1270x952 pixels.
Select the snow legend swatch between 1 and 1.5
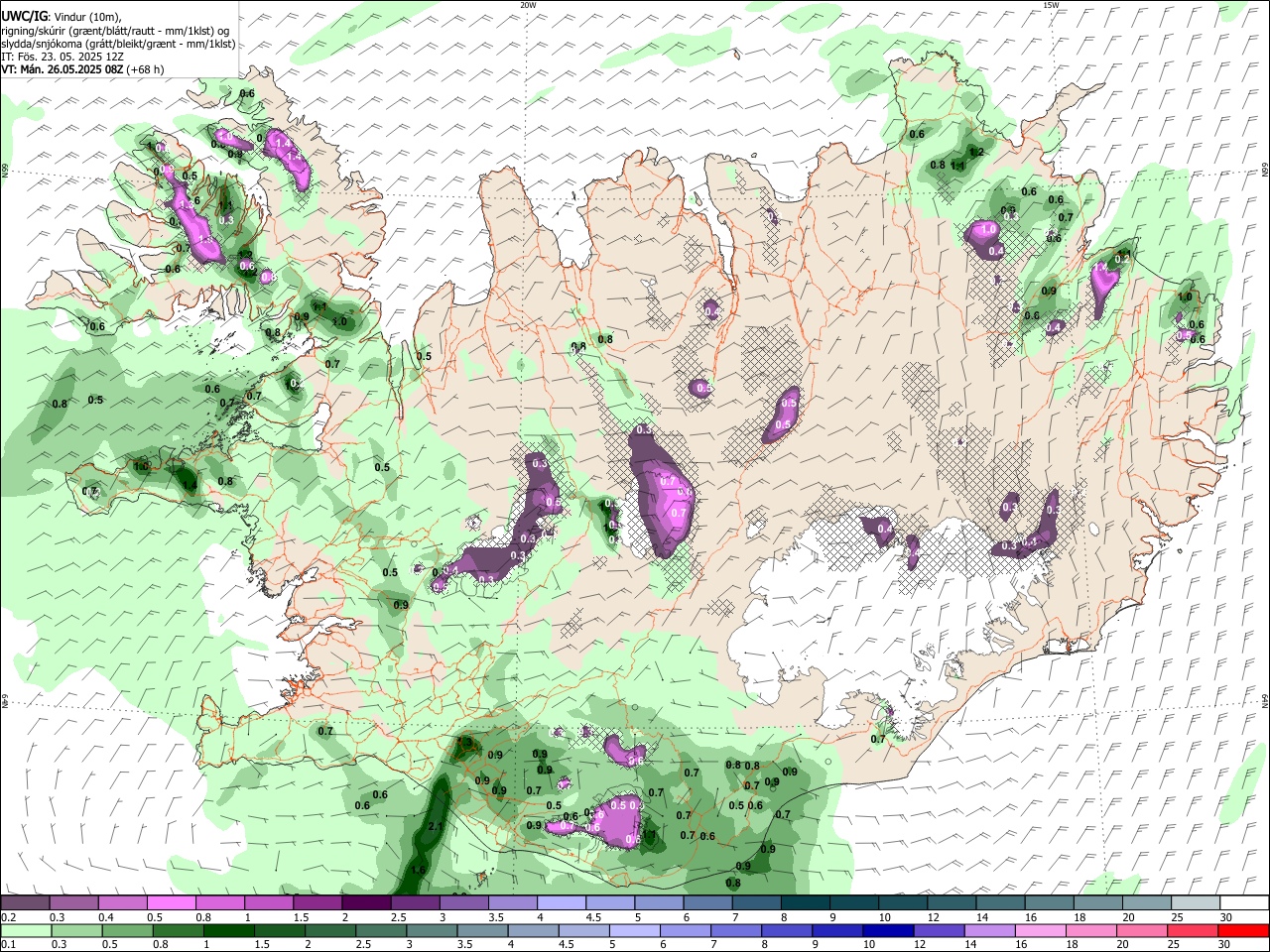click(x=269, y=902)
